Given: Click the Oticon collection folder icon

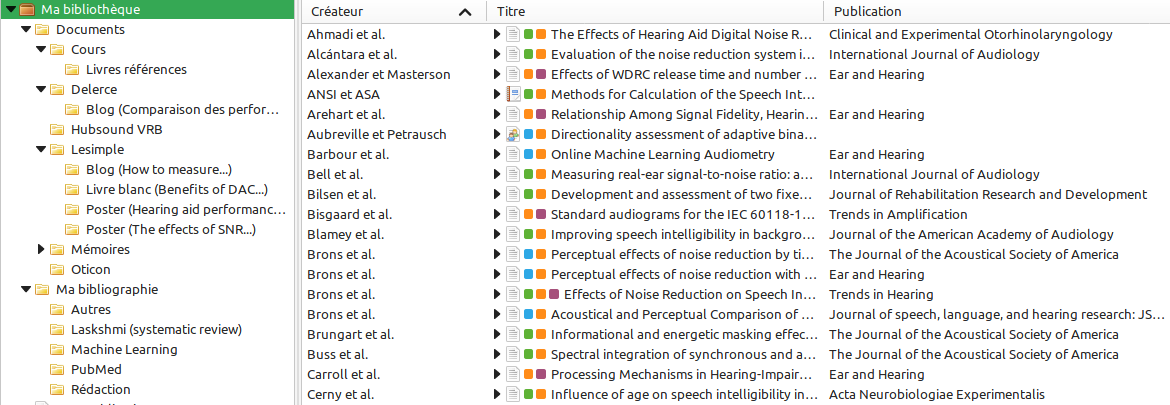Looking at the screenshot, I should click(x=57, y=270).
